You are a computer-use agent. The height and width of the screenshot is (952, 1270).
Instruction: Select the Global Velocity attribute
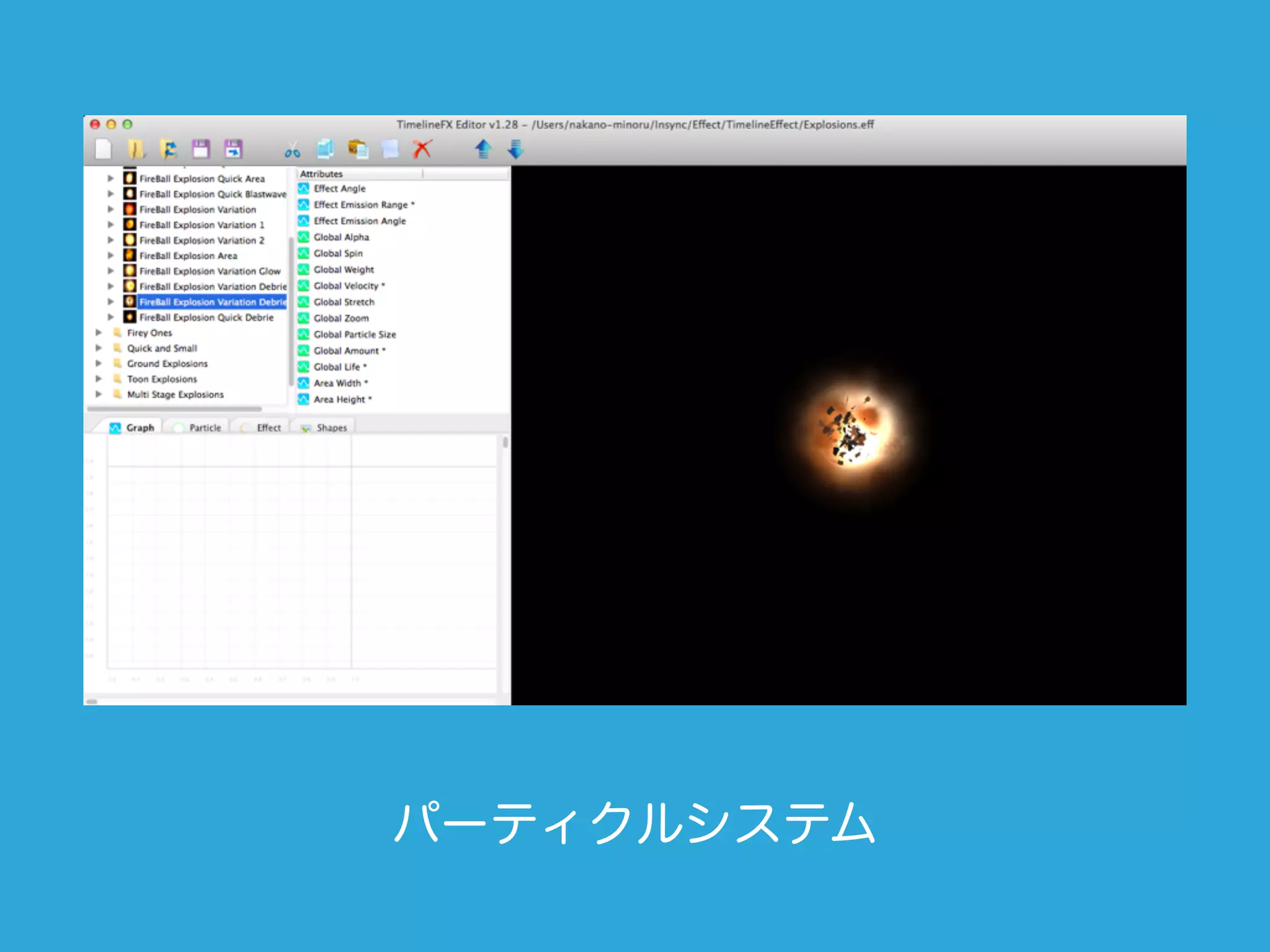345,286
